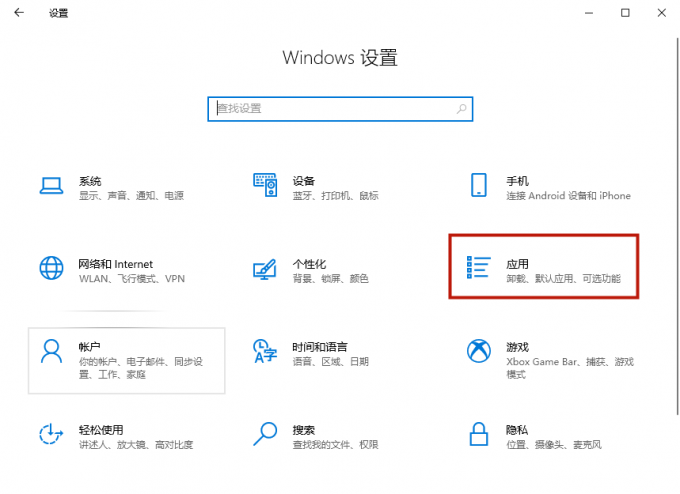
Task: Open 网络和 Internet title
Action: (x=116, y=264)
